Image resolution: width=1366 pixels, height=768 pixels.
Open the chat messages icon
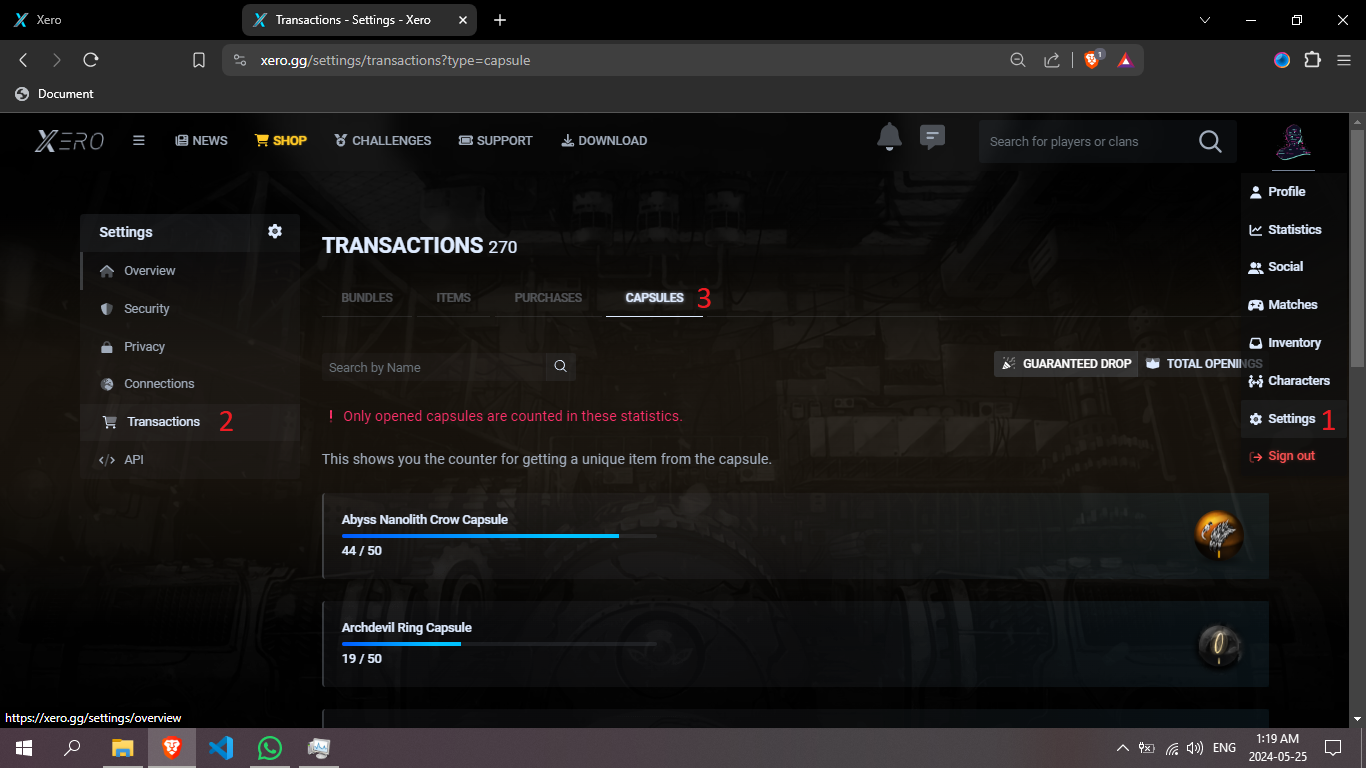[932, 137]
